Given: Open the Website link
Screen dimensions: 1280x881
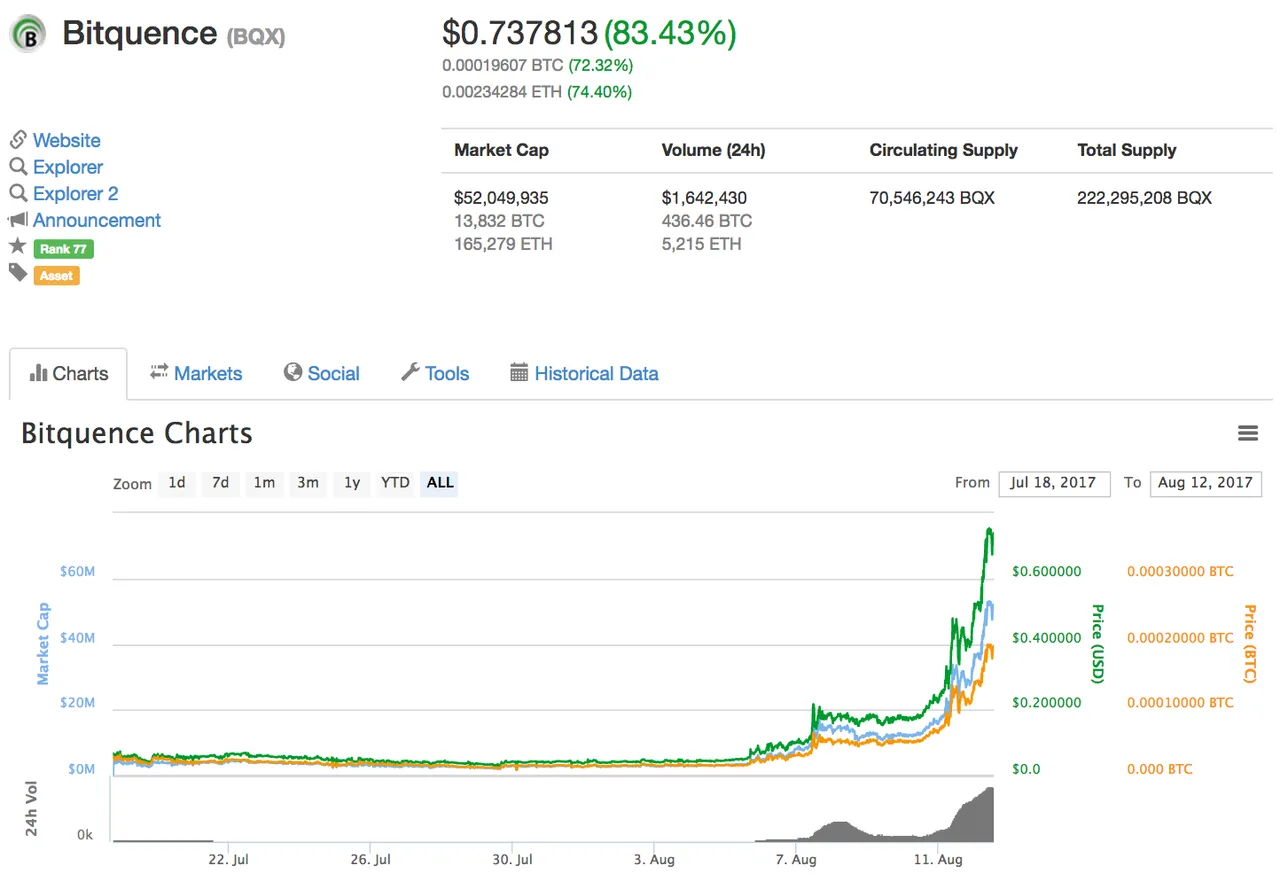Looking at the screenshot, I should coord(67,140).
